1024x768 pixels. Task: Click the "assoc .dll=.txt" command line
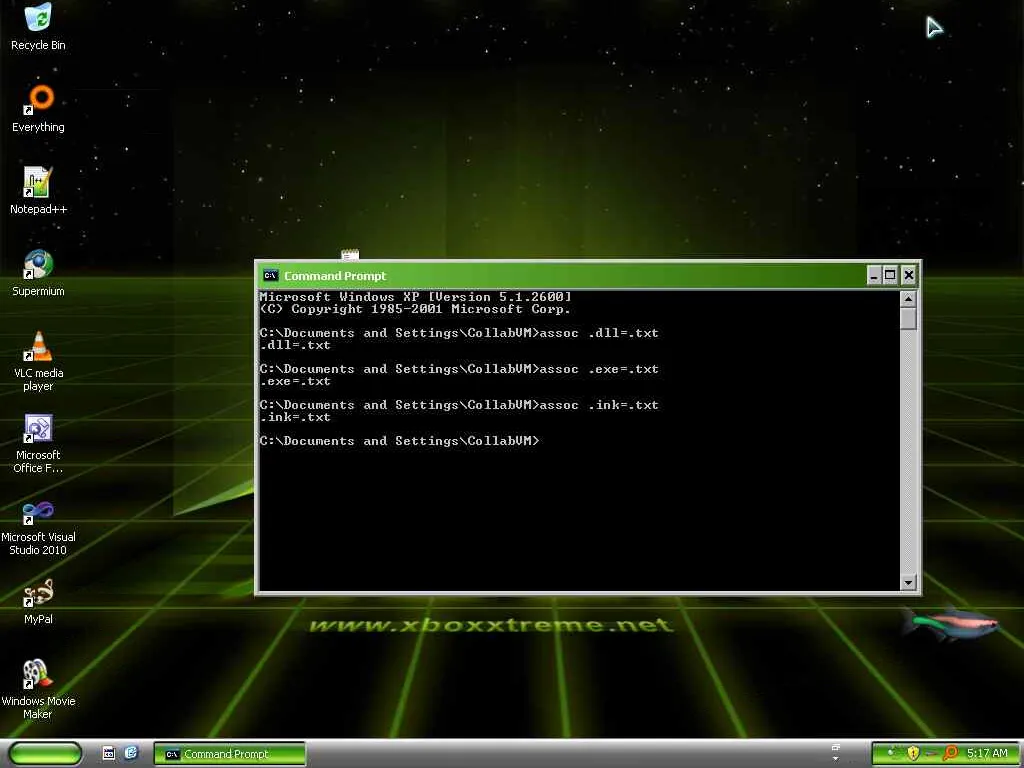pos(459,333)
